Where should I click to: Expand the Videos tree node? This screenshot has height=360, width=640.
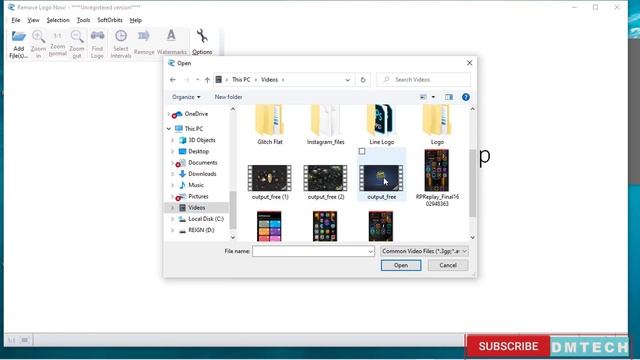pos(173,208)
